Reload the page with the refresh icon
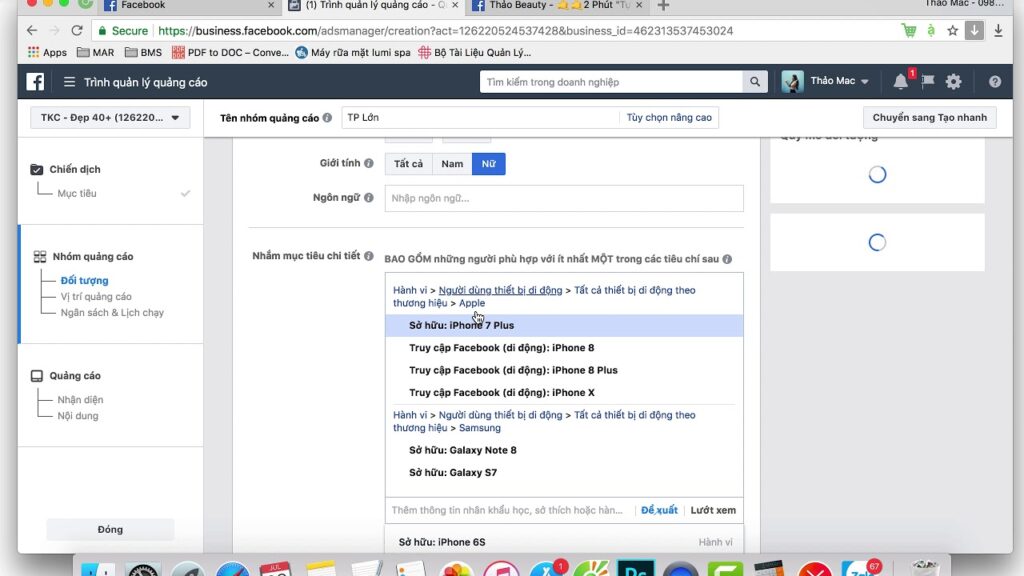The image size is (1024, 576). (77, 31)
